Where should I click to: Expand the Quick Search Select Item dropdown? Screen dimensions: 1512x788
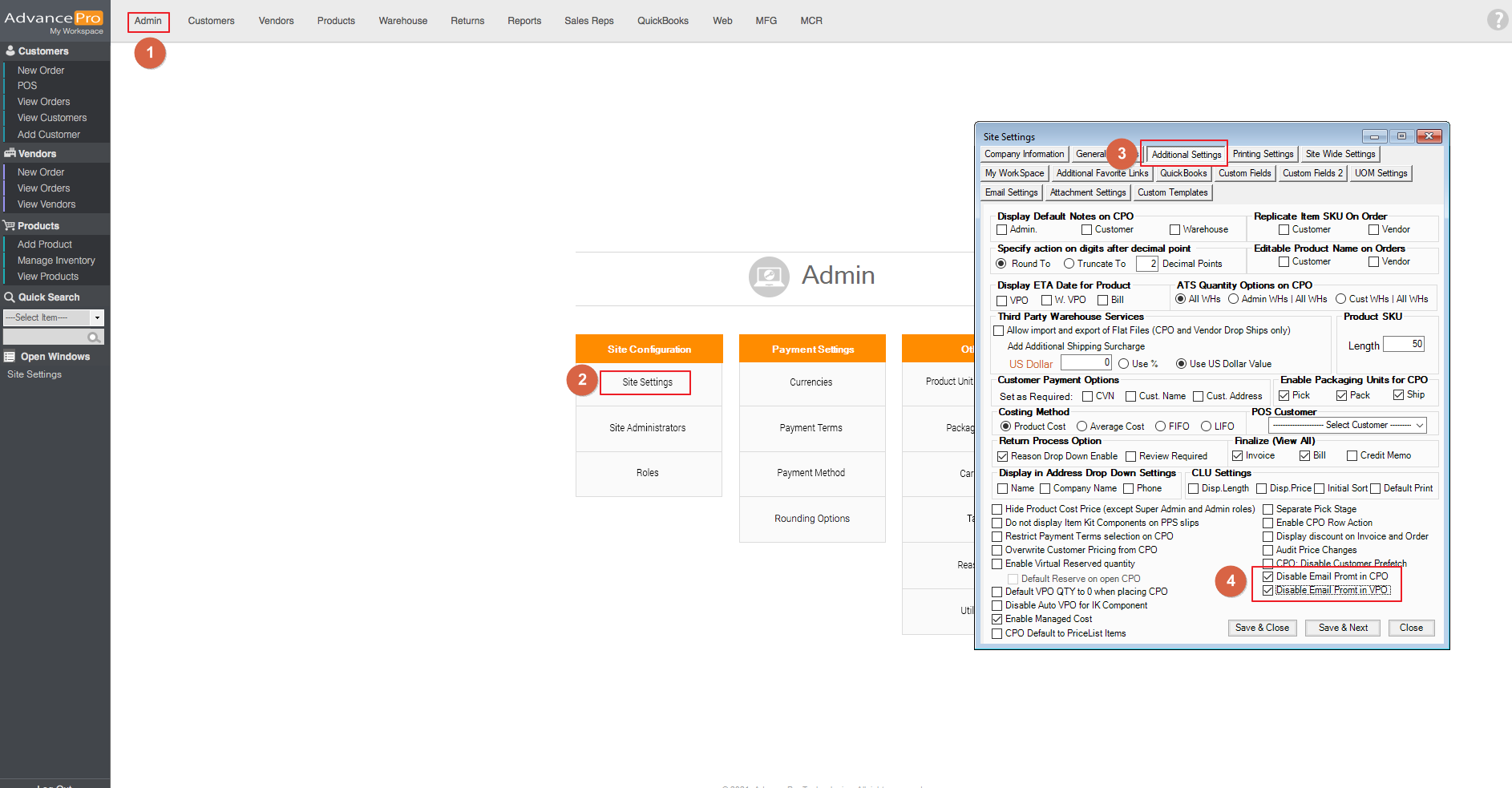97,317
